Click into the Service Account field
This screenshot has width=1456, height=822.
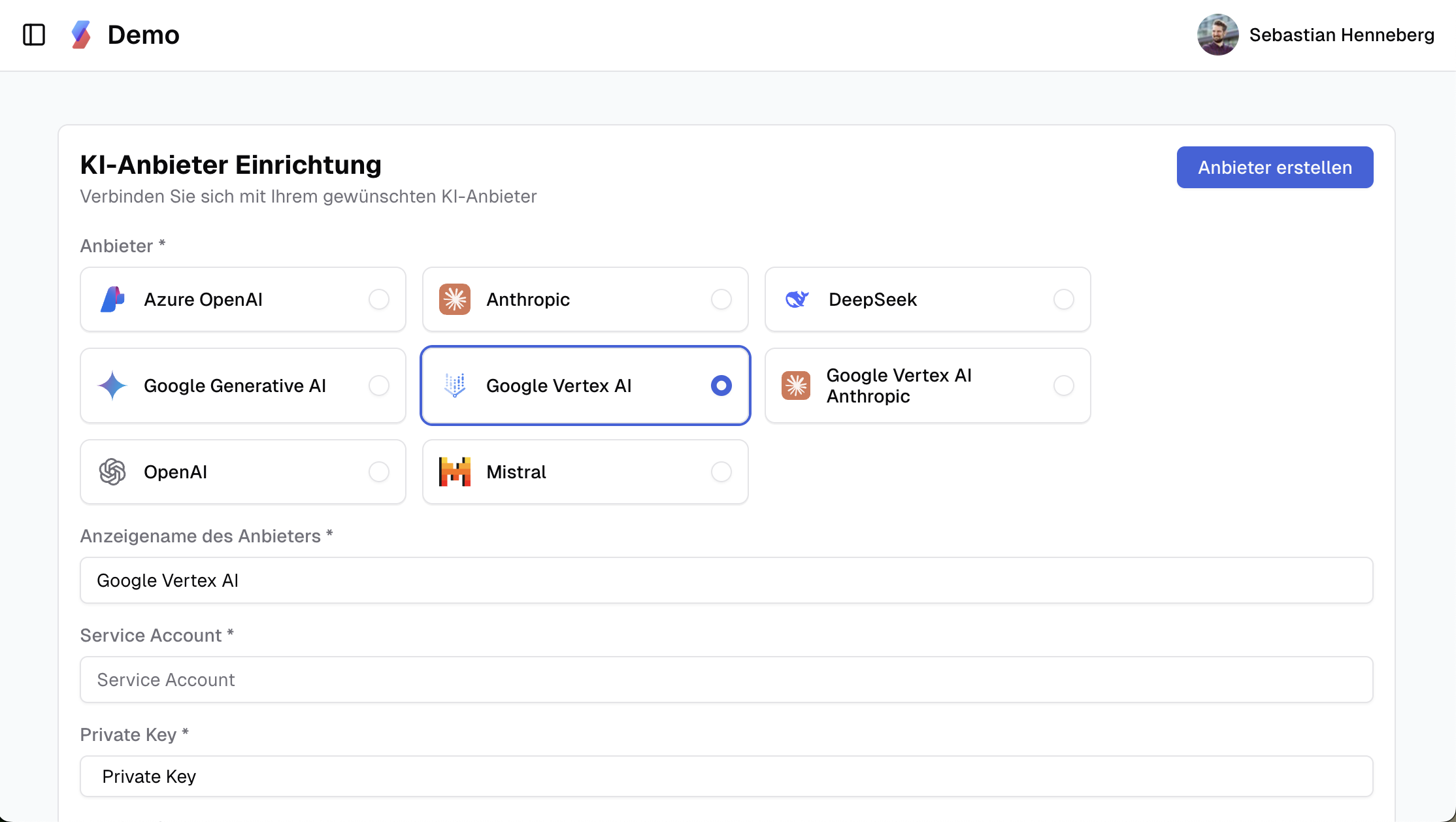coord(726,680)
